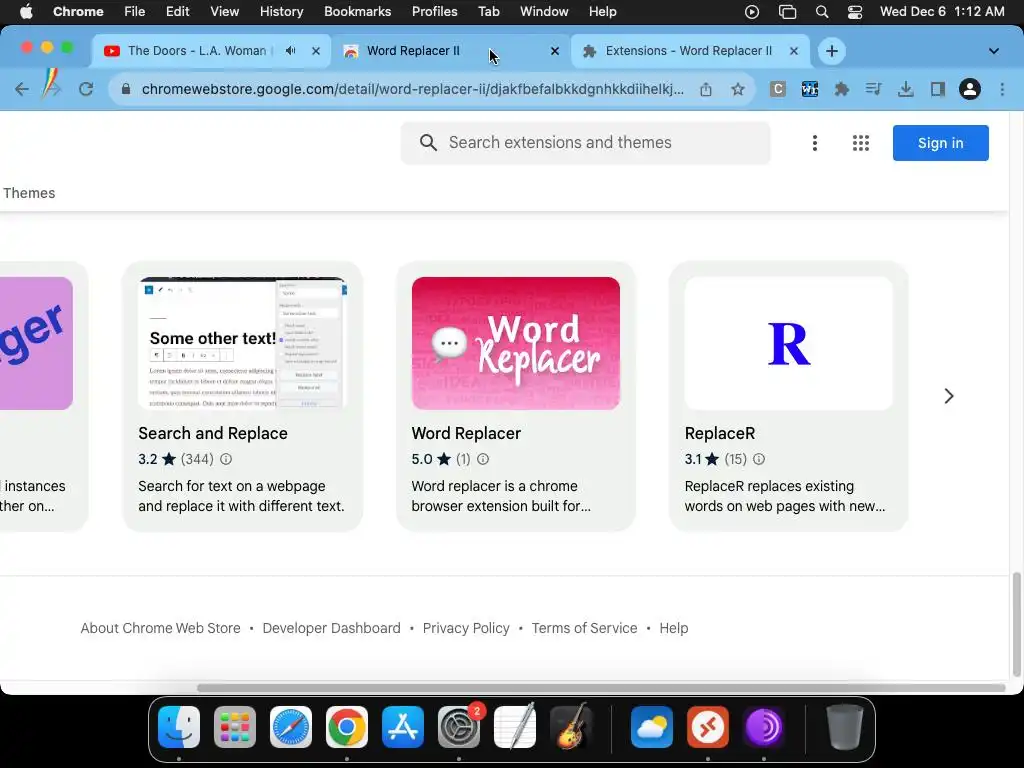Open Web Store more options dots
Image resolution: width=1024 pixels, height=768 pixels.
[x=814, y=143]
